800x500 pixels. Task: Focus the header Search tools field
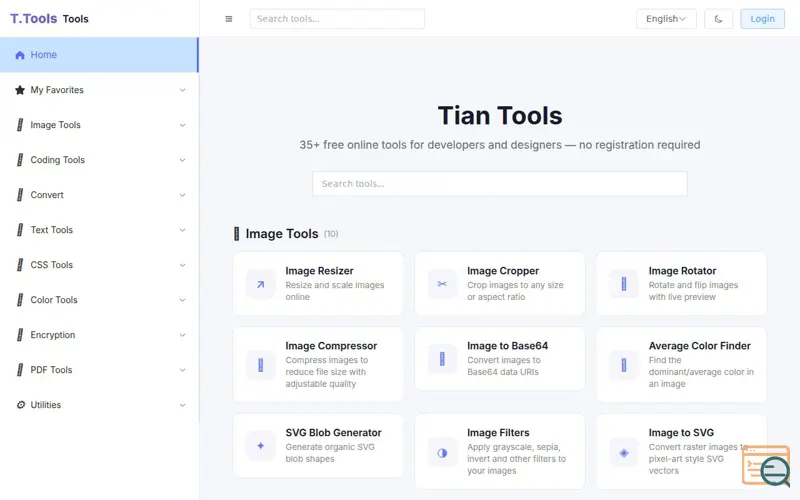coord(337,19)
